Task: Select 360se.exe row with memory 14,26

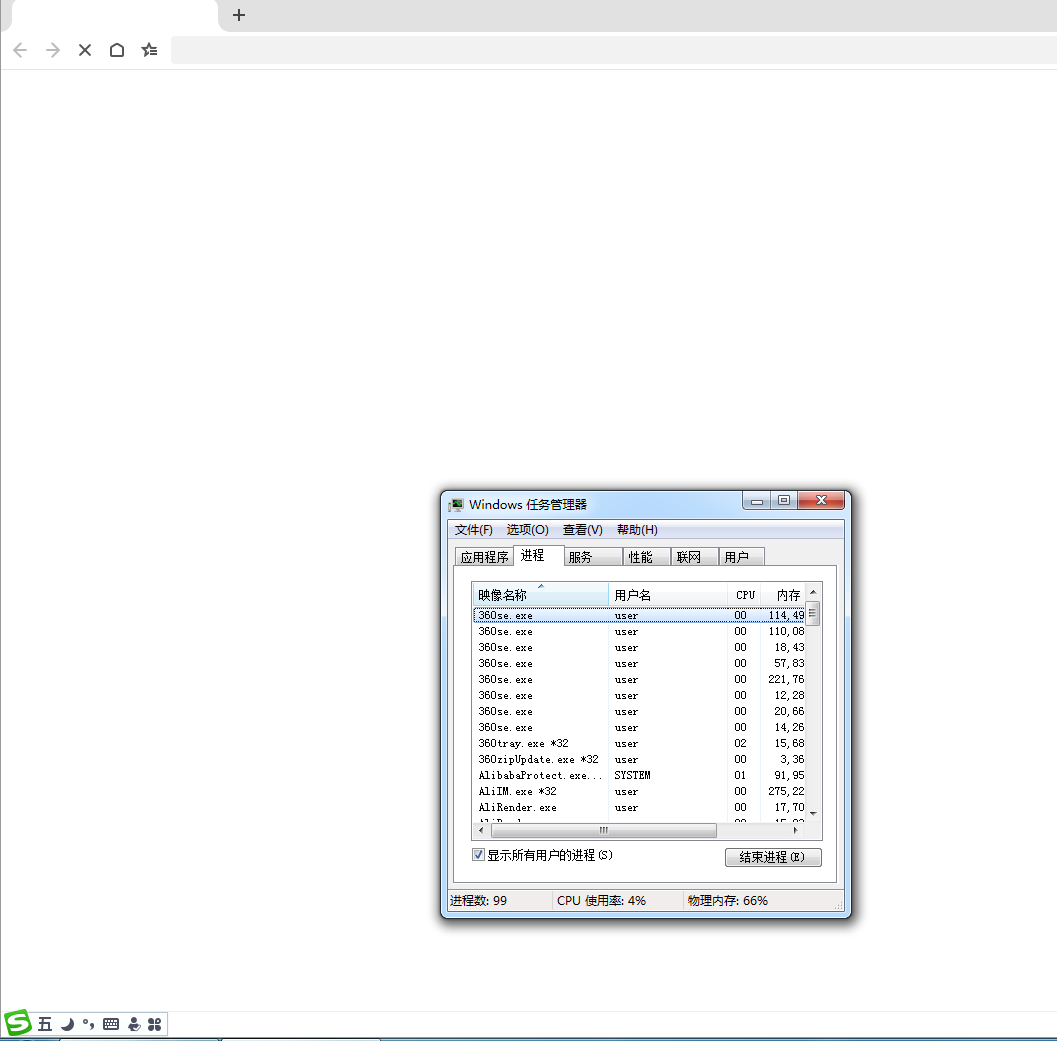Action: (x=639, y=727)
